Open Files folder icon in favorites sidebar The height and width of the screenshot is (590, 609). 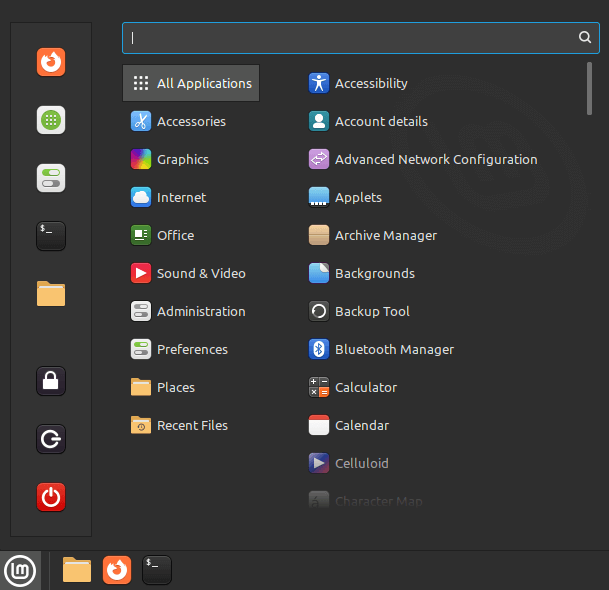tap(51, 294)
